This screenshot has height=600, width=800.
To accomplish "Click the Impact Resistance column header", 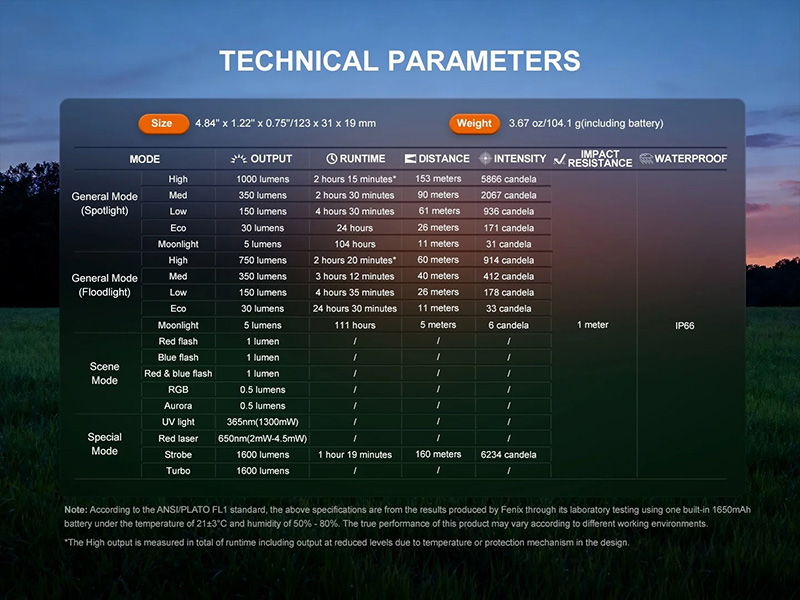I will (x=593, y=158).
